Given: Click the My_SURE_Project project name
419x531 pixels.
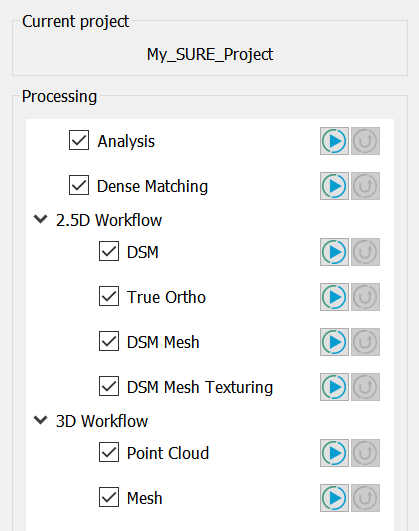Looking at the screenshot, I should pos(210,54).
